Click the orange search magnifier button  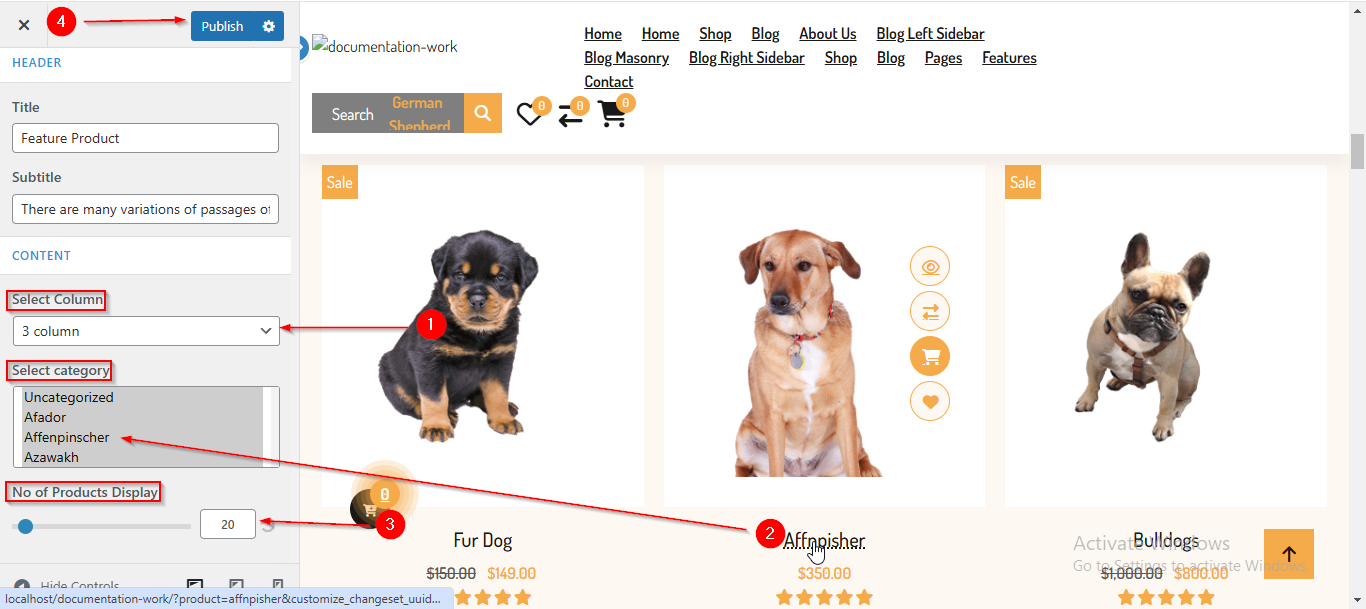pyautogui.click(x=483, y=113)
